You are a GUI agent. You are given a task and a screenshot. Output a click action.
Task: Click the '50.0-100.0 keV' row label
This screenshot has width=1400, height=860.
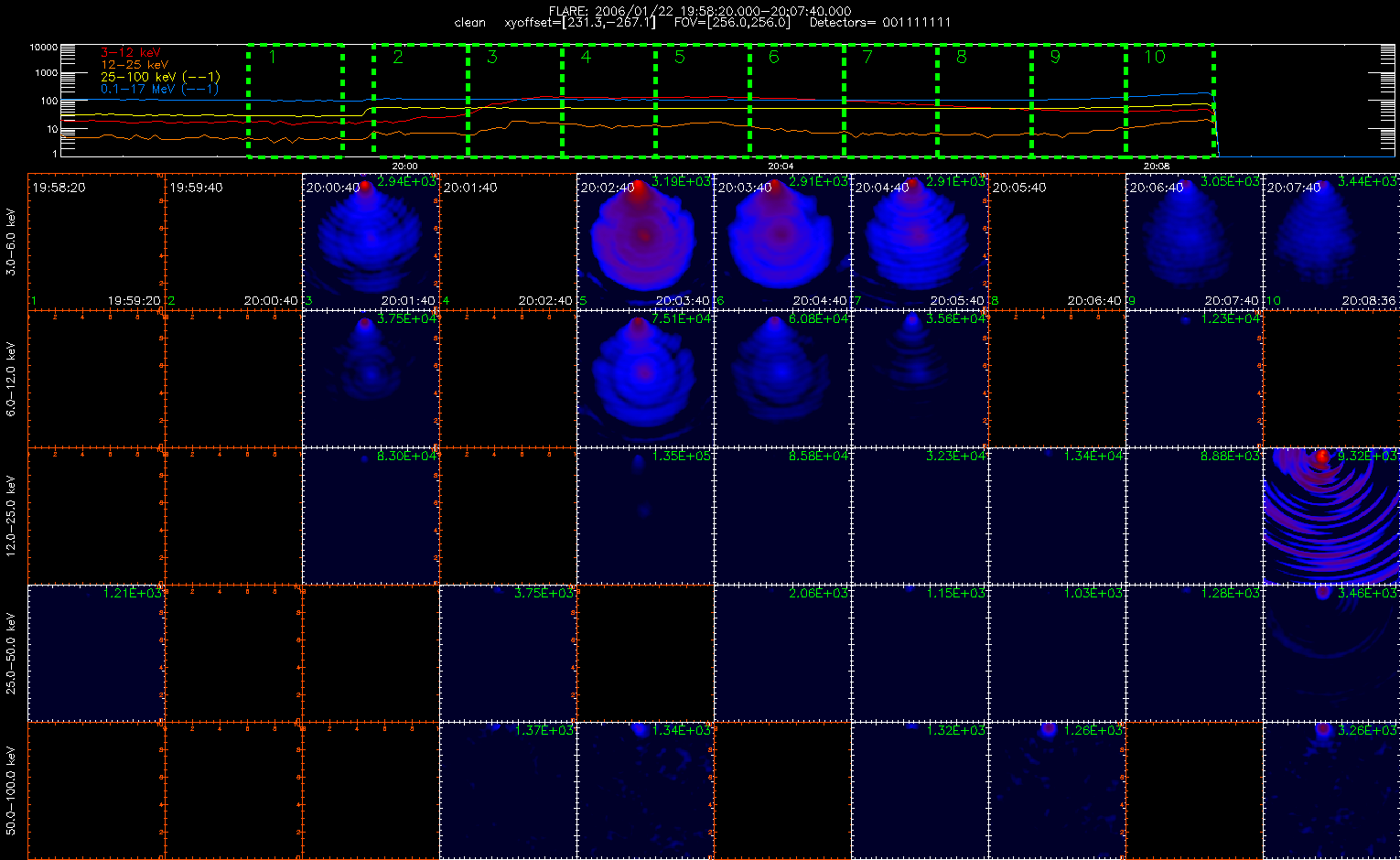coord(11,790)
